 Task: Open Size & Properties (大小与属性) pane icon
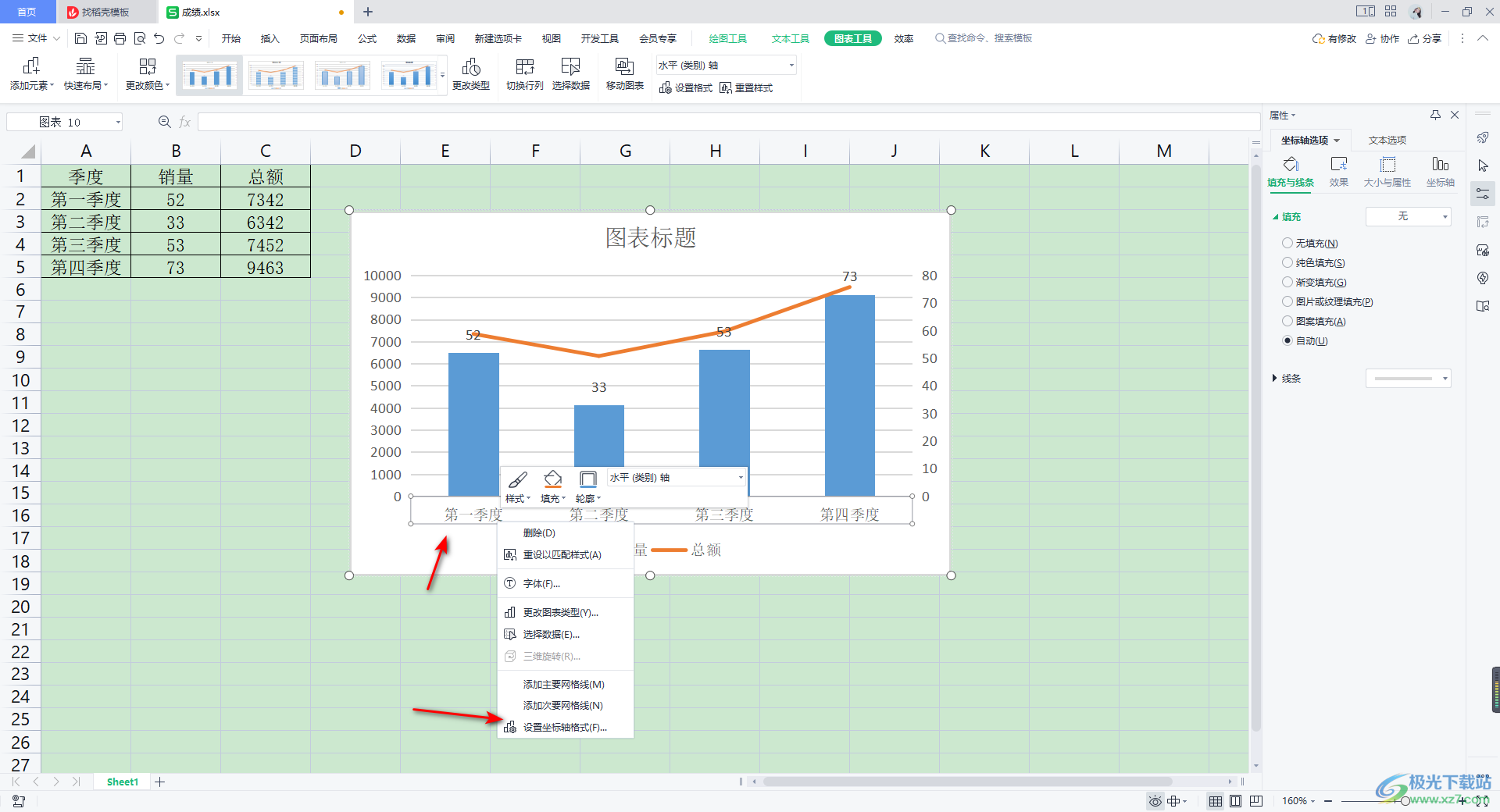1387,173
